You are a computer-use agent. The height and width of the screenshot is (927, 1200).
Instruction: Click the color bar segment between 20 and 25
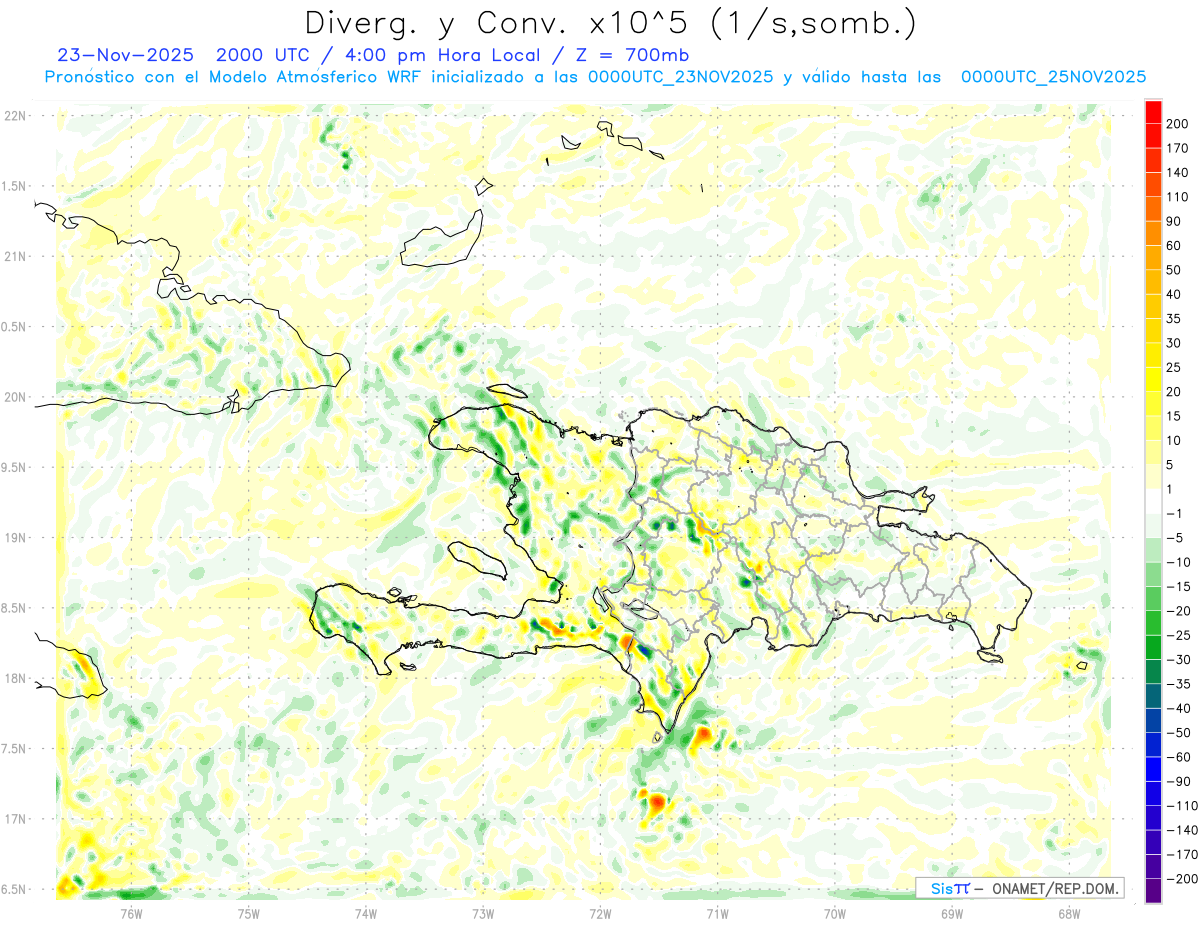(x=1153, y=380)
